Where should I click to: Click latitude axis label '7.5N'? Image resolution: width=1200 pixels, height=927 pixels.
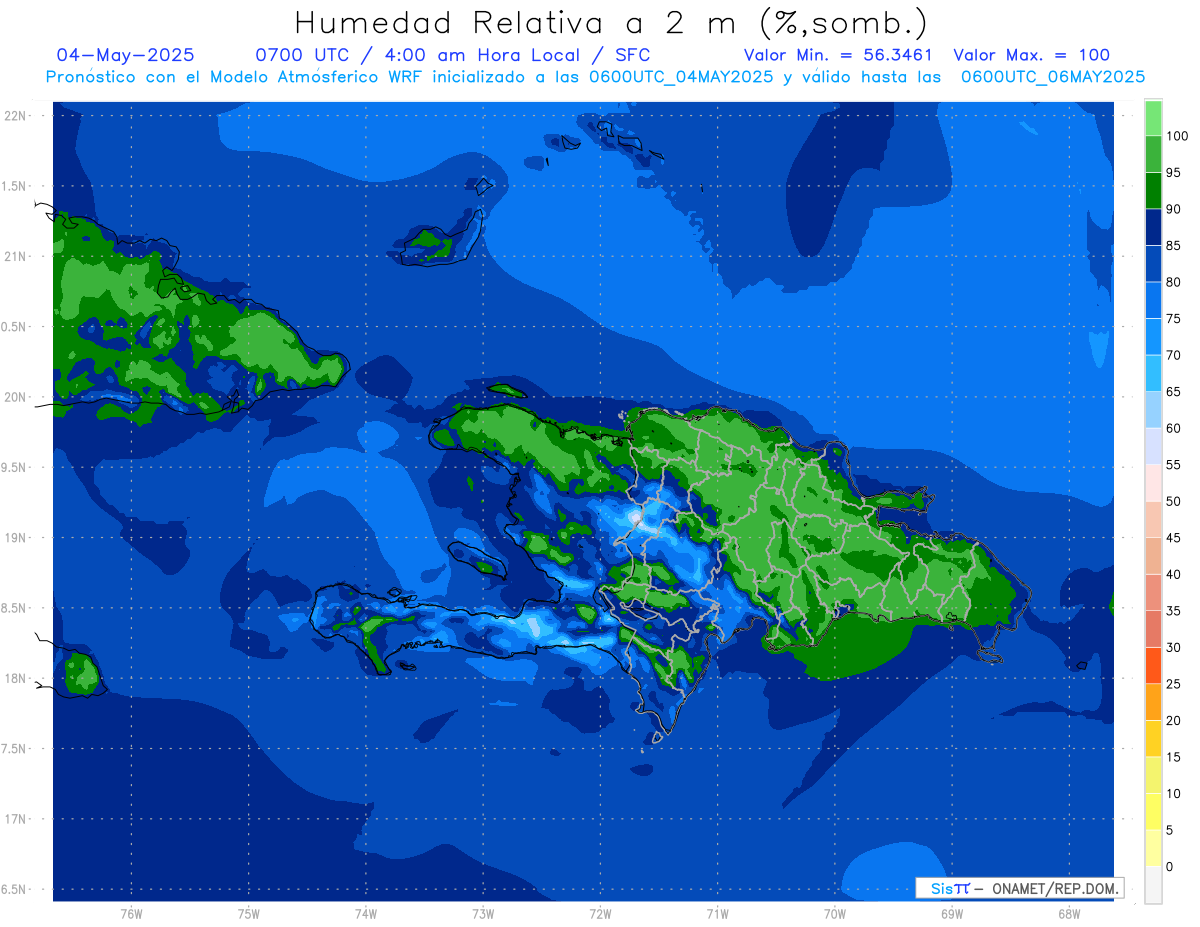tap(14, 748)
